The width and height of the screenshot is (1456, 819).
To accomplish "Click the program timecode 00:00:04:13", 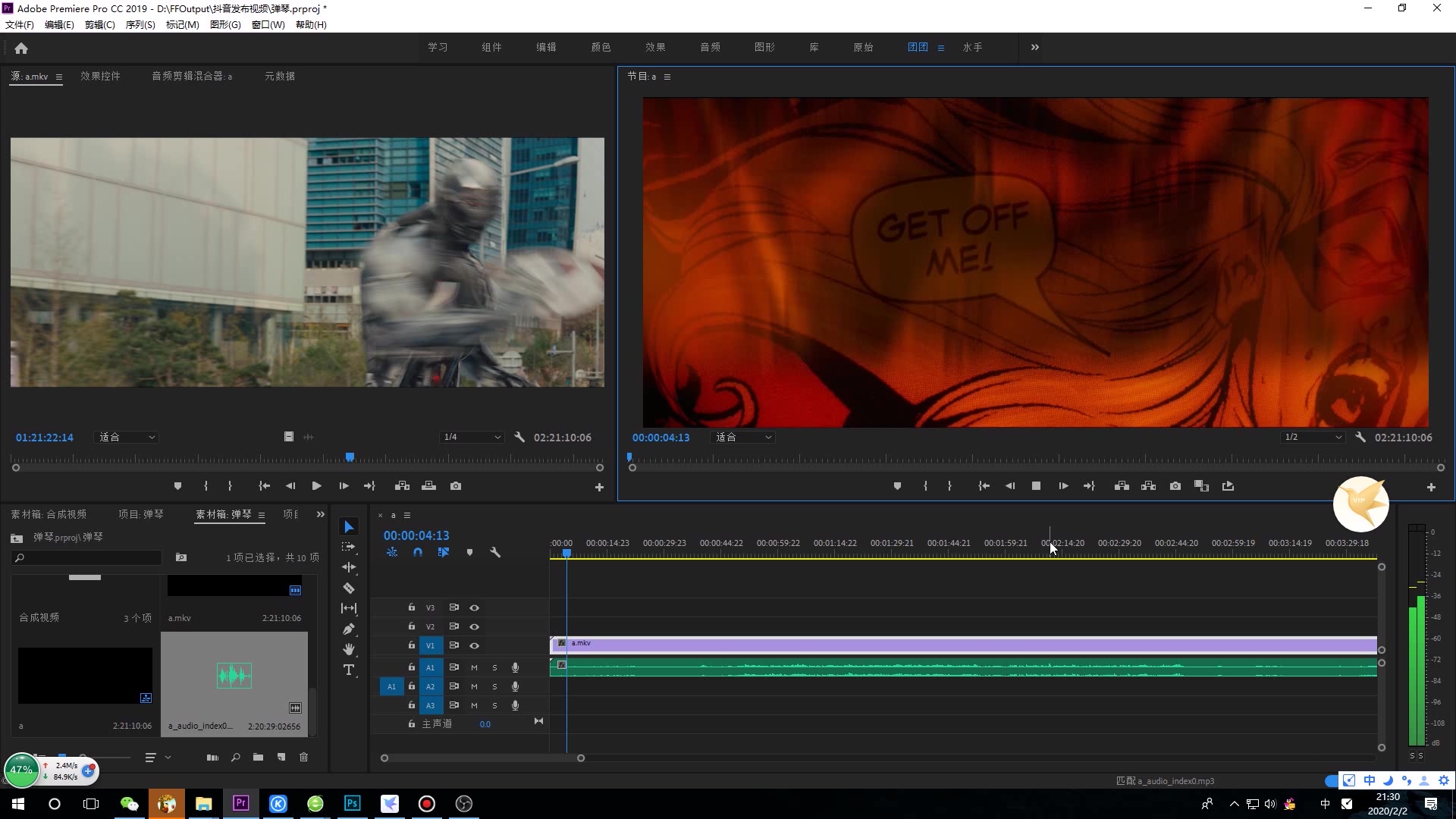I will coord(661,438).
